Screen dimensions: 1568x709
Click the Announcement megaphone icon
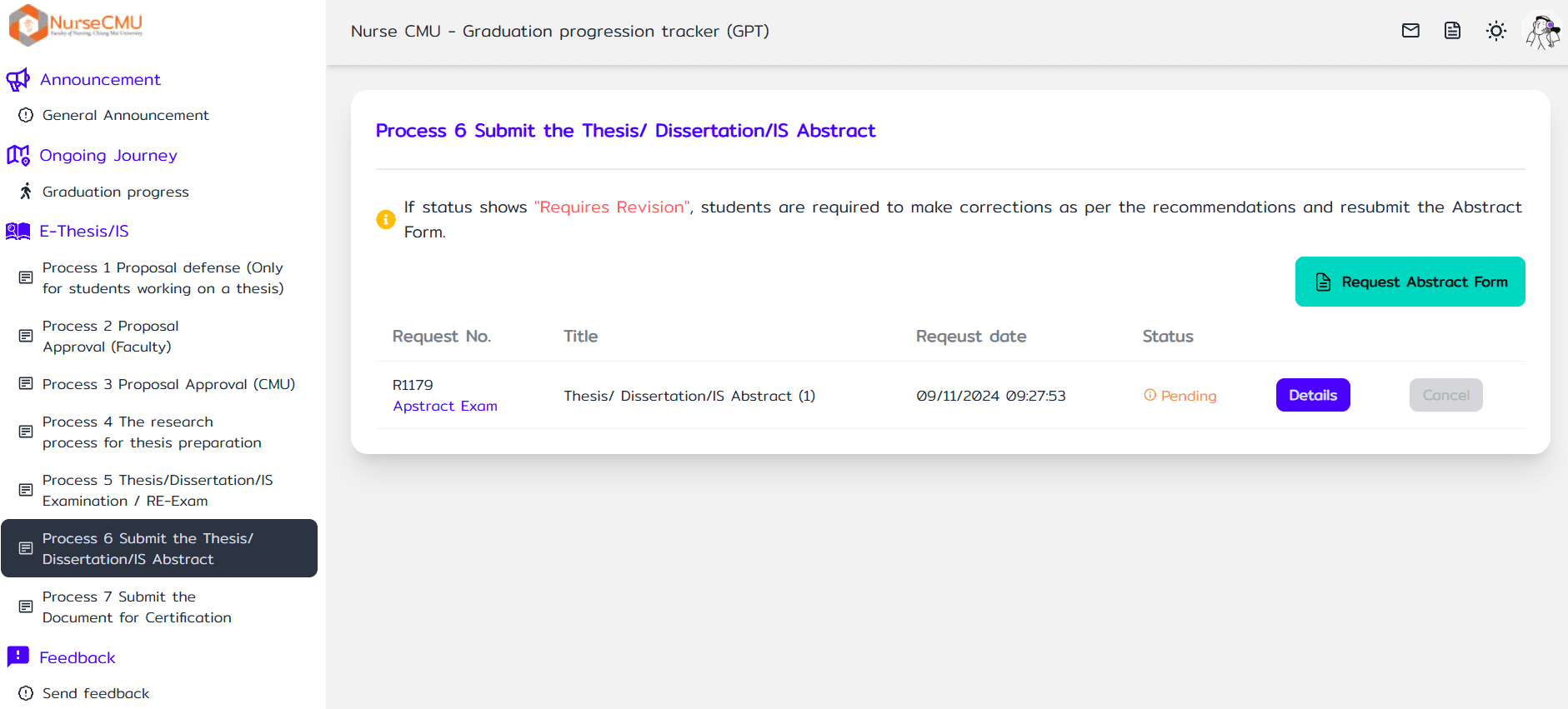click(18, 80)
